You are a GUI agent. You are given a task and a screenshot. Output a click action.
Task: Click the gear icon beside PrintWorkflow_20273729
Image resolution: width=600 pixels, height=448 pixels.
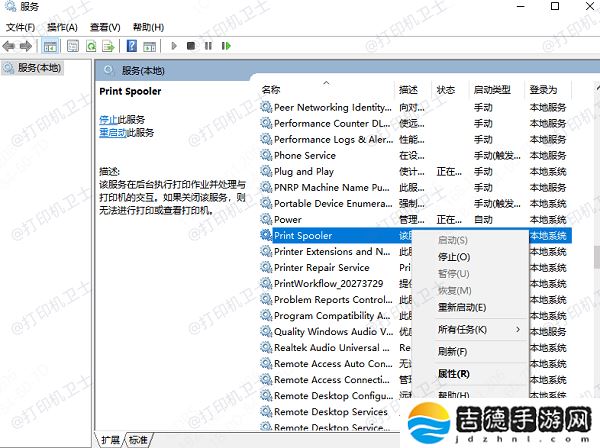[266, 283]
